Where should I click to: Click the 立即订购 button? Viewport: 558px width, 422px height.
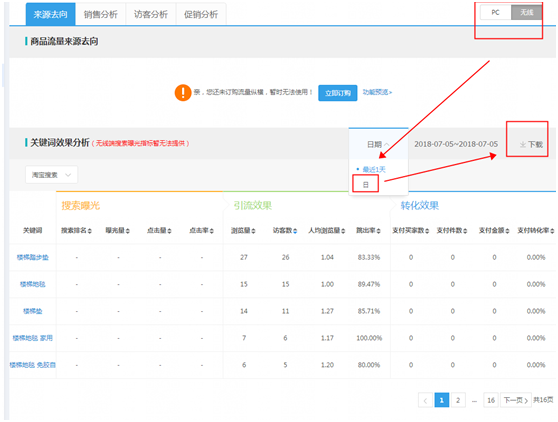(338, 93)
